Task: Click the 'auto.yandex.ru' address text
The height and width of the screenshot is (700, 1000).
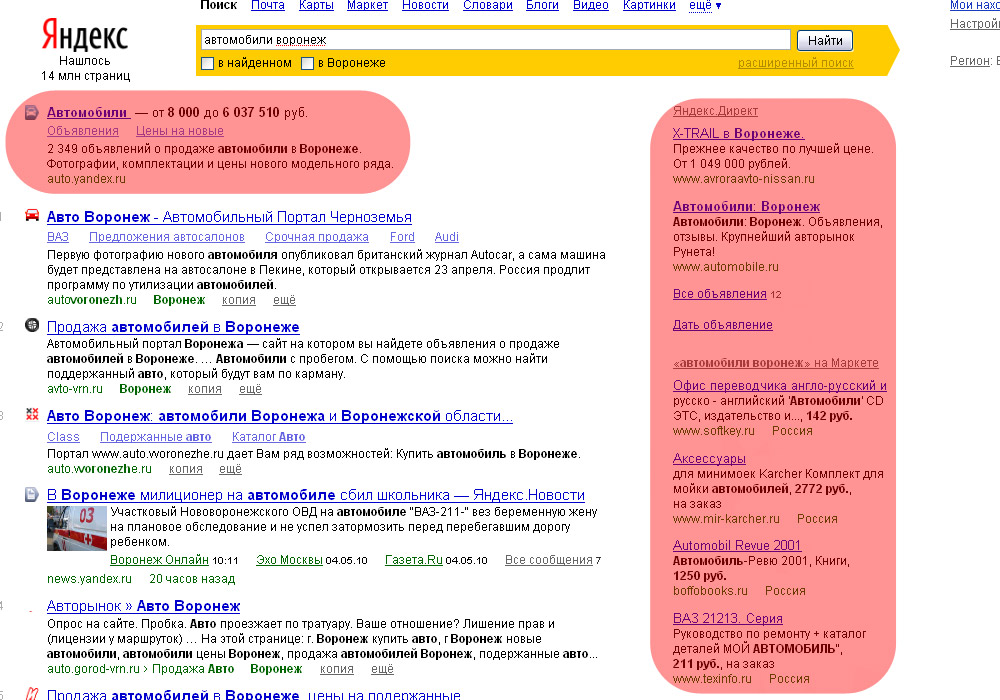Action: pyautogui.click(x=86, y=179)
